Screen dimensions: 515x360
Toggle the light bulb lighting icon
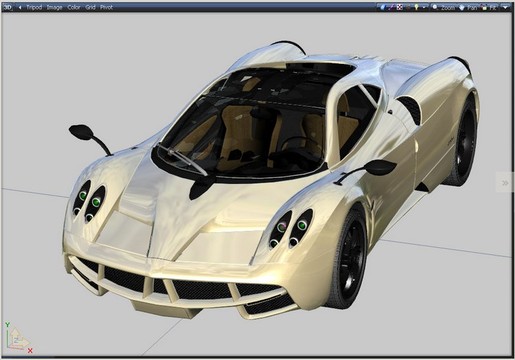pyautogui.click(x=416, y=7)
